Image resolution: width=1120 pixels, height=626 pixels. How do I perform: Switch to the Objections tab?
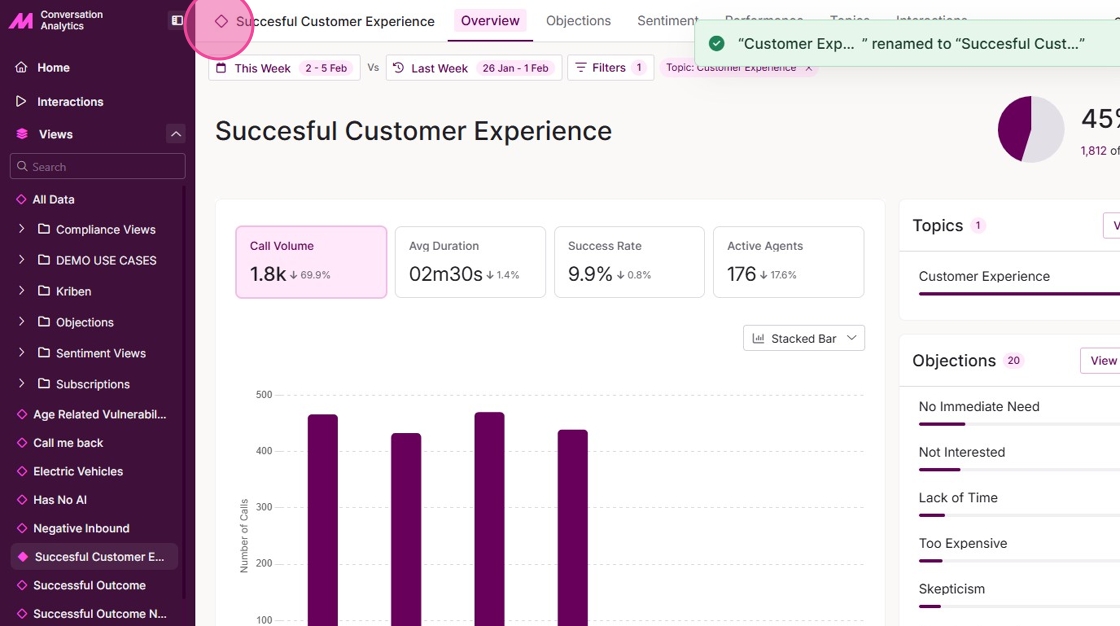click(578, 21)
